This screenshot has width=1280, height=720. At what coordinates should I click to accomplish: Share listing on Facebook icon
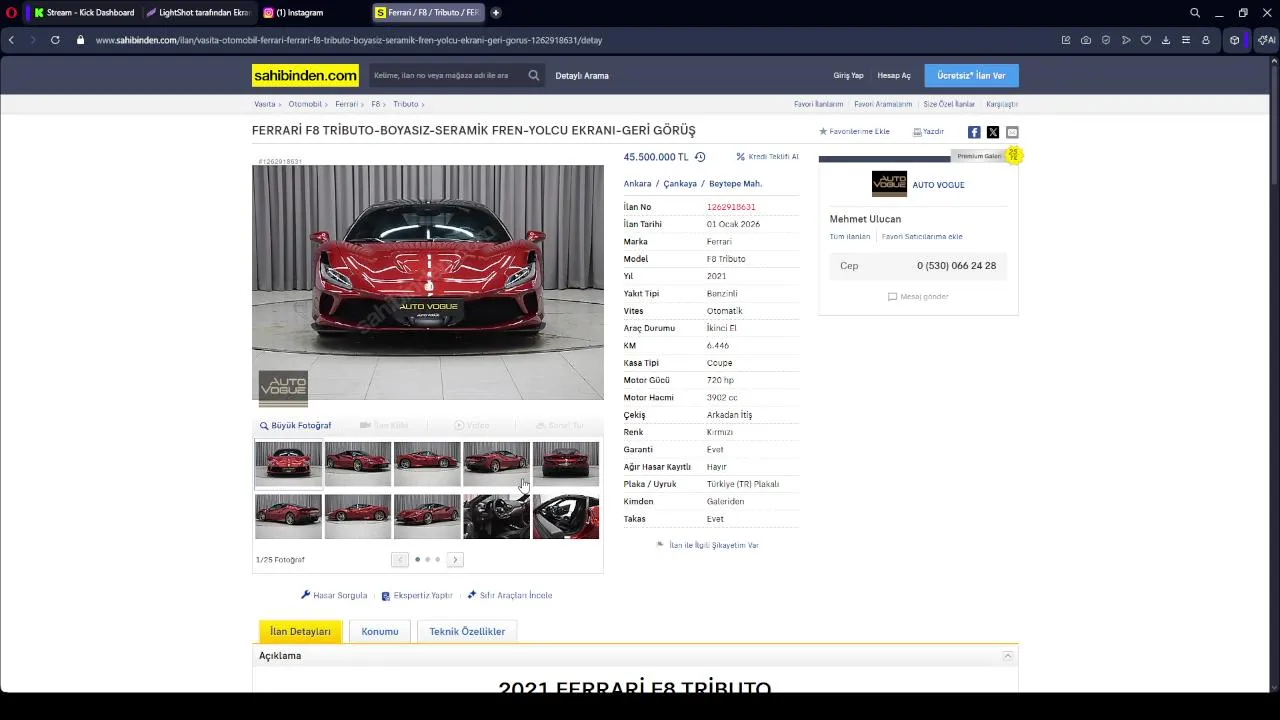tap(974, 132)
